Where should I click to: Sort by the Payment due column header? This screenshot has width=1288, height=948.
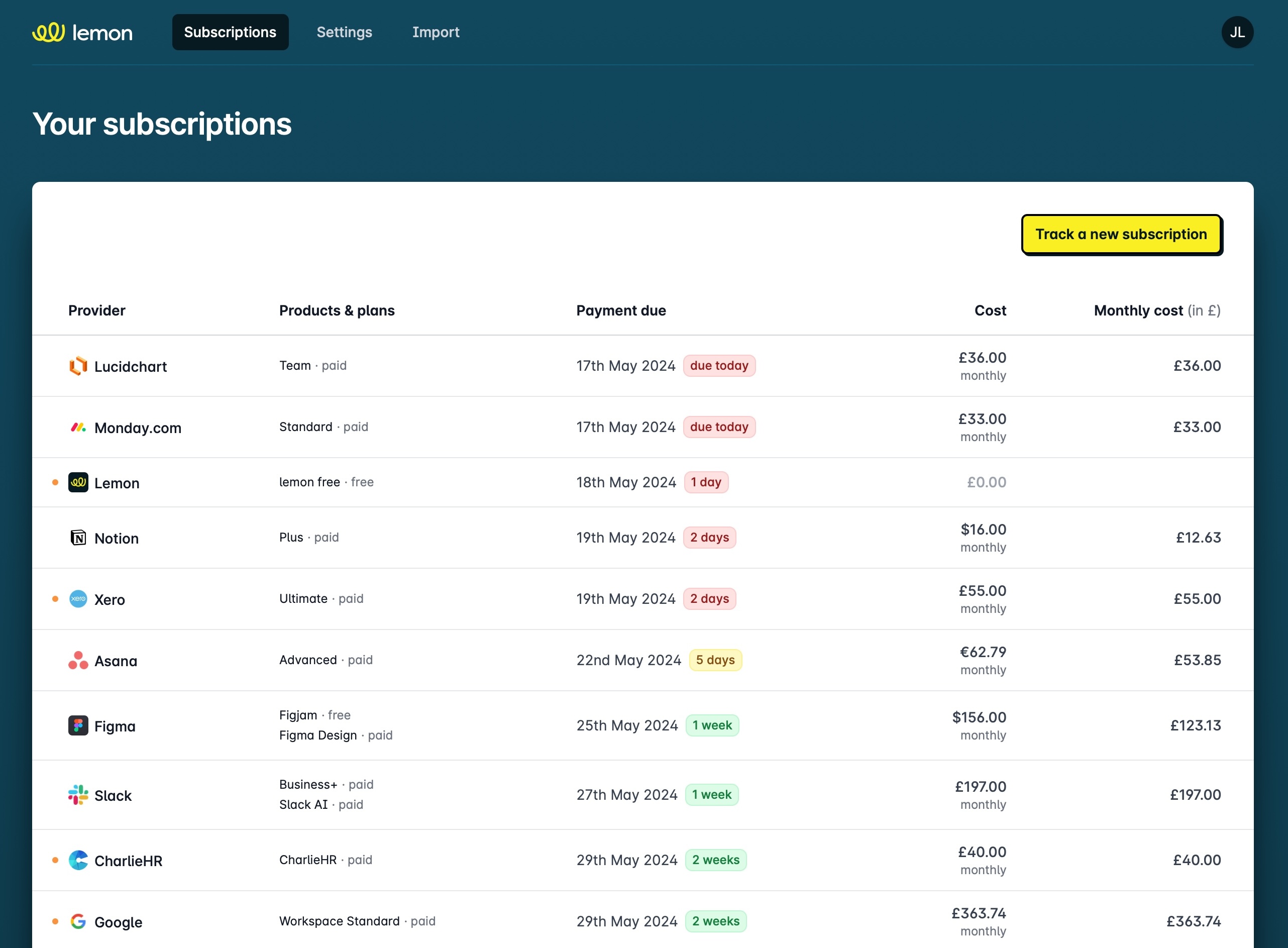coord(621,310)
